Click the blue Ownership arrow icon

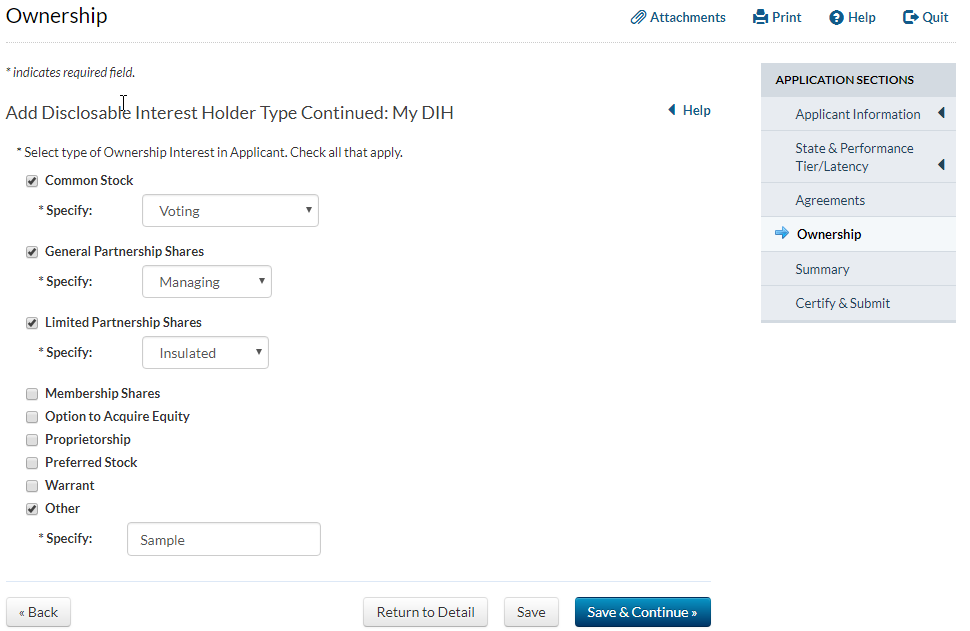(782, 233)
